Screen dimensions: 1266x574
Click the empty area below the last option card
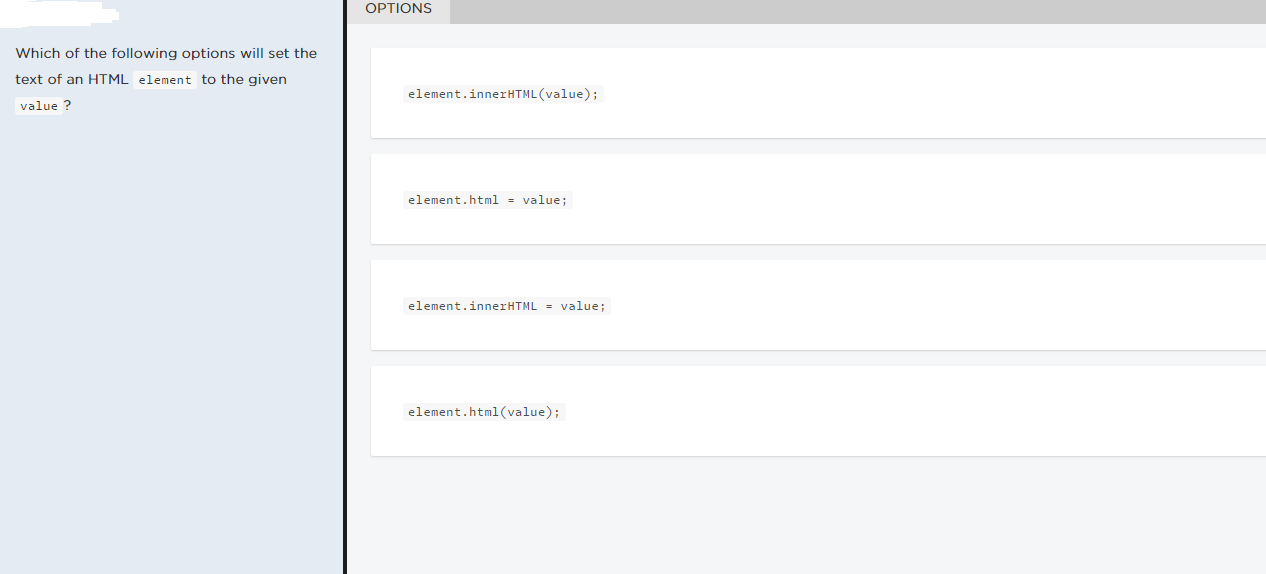[800, 515]
